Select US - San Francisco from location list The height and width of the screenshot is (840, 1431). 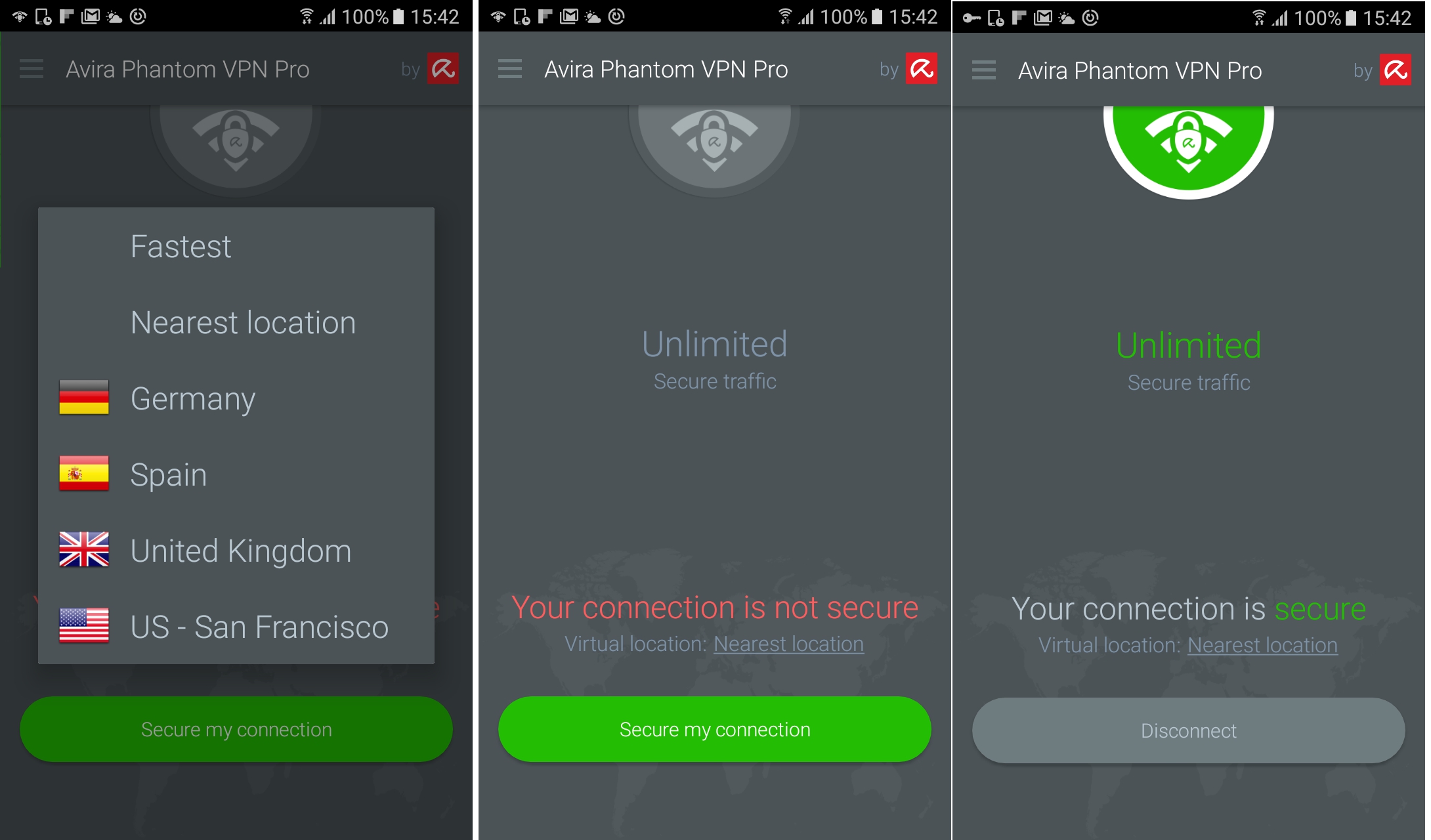pos(238,628)
